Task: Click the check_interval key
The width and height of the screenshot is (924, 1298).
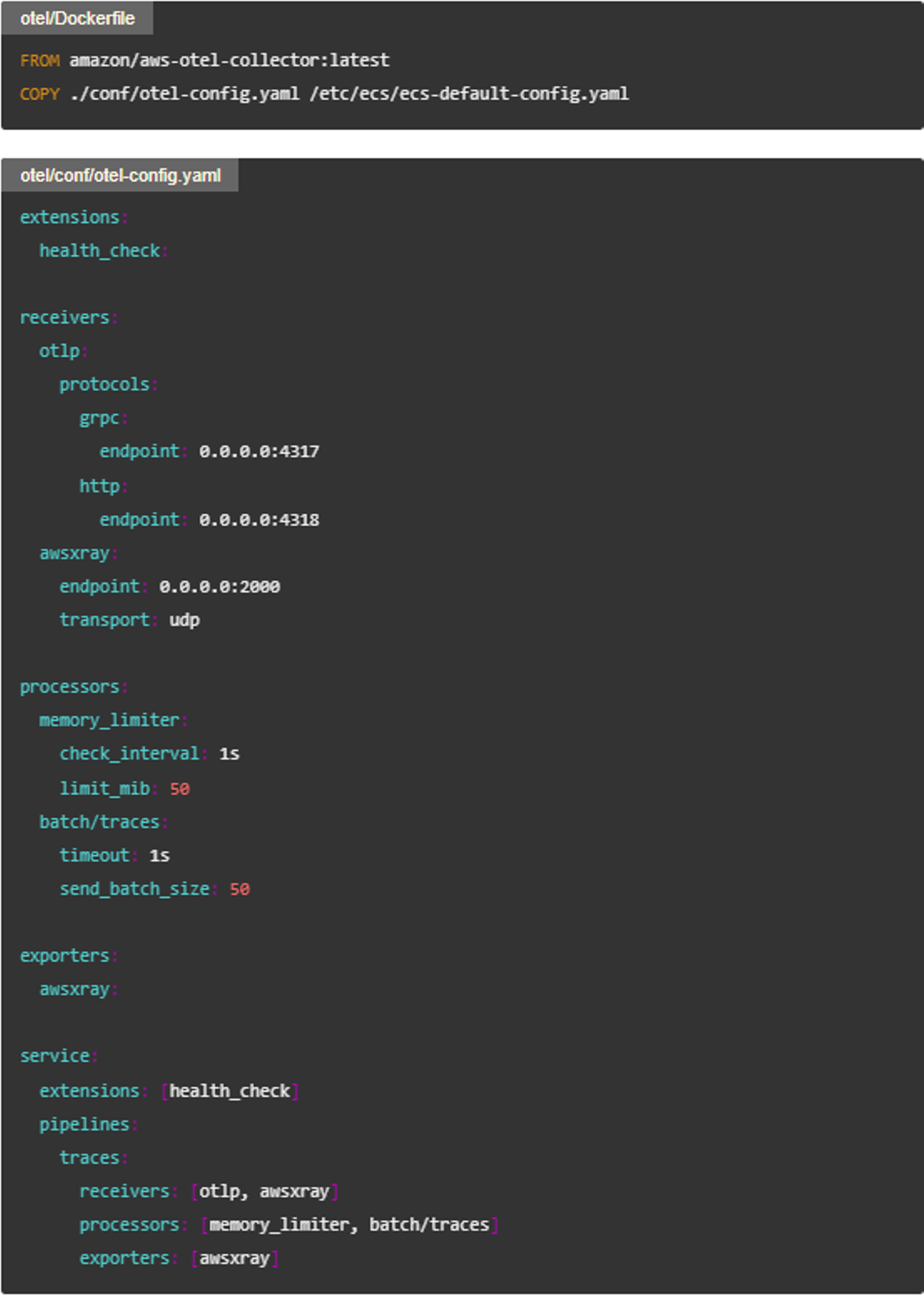Action: [x=130, y=754]
